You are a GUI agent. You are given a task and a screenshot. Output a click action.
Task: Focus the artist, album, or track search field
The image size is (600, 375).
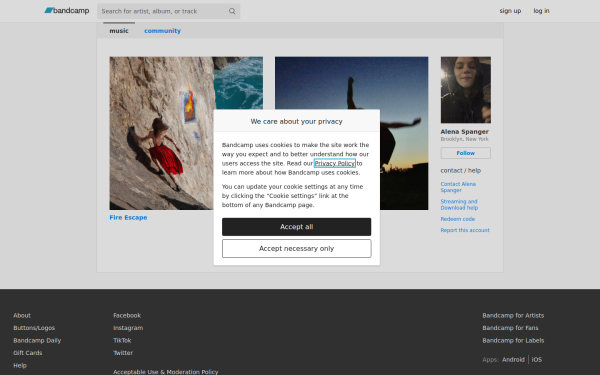(168, 11)
